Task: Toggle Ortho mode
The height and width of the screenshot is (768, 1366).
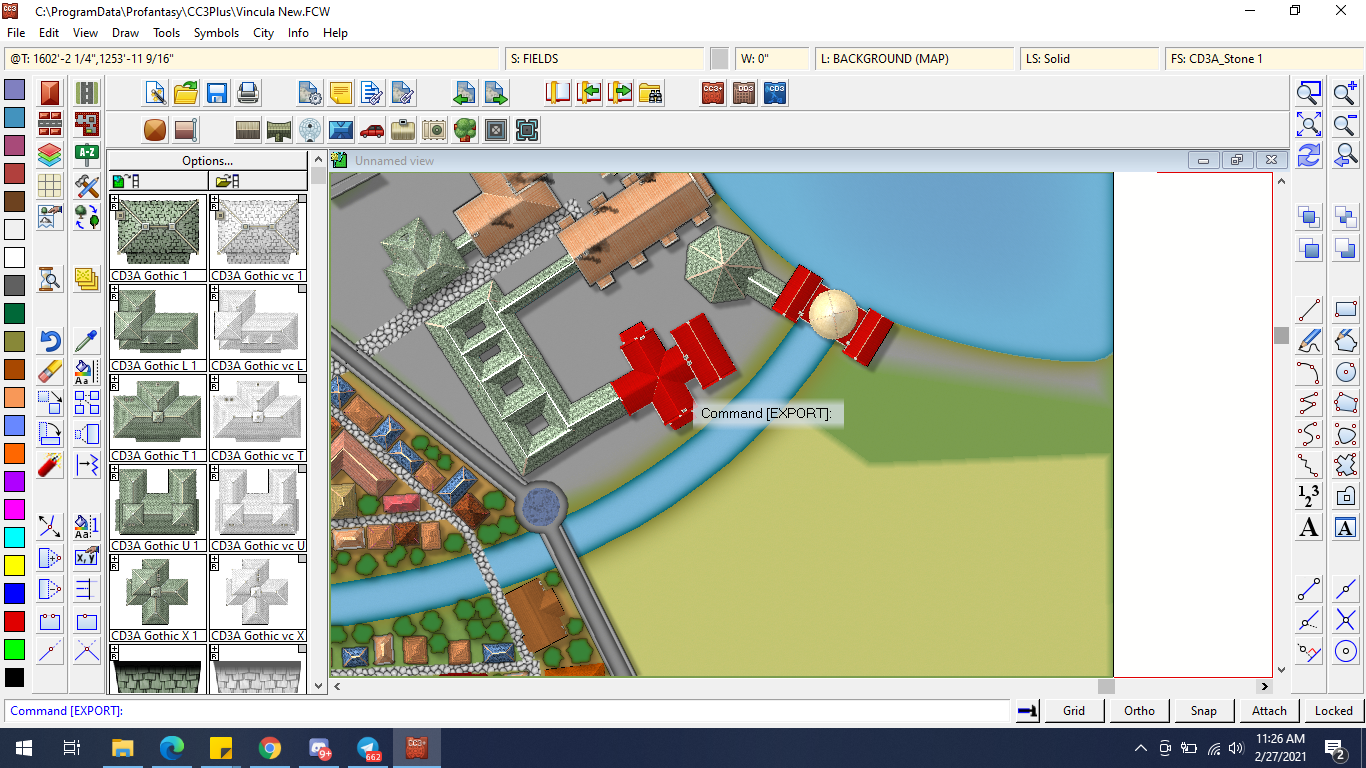Action: [x=1139, y=711]
